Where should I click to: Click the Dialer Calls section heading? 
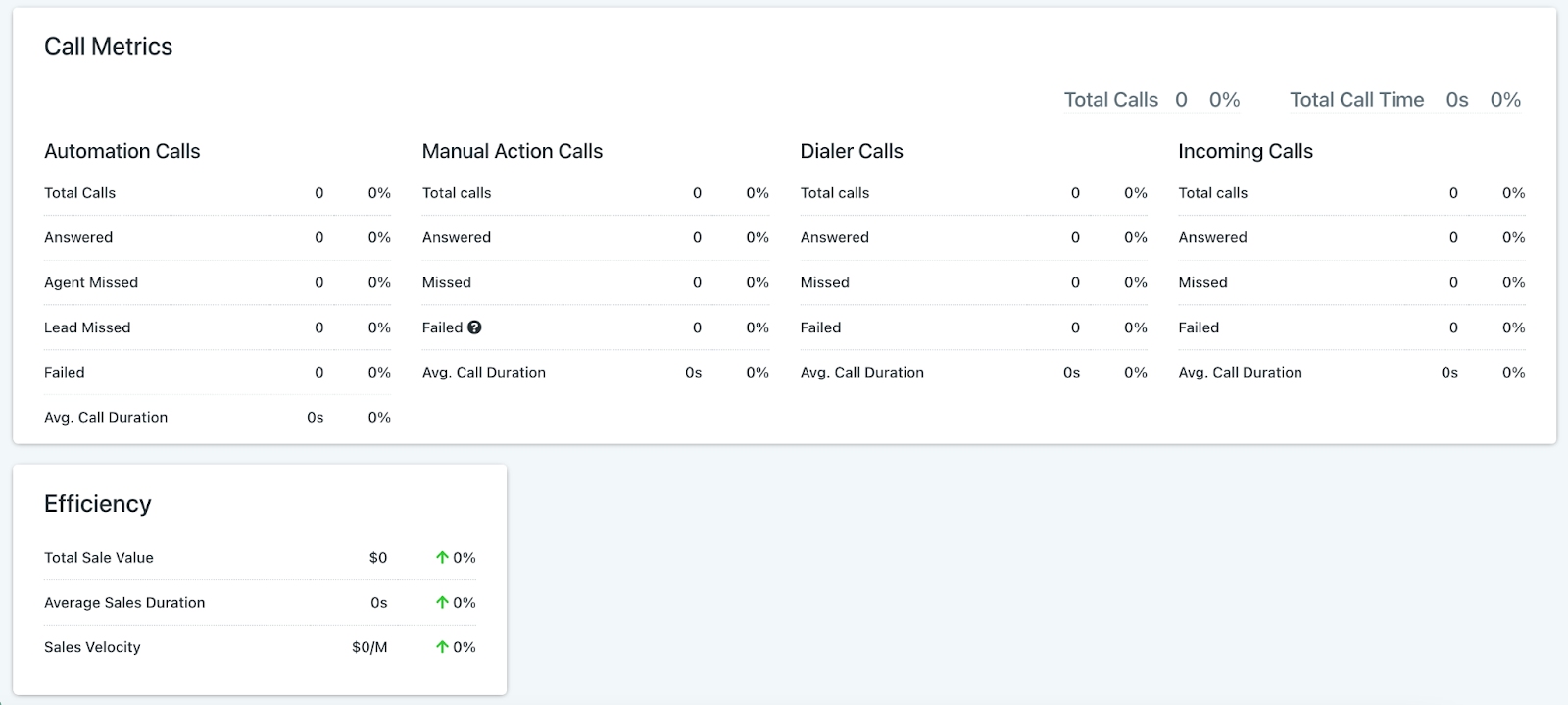851,151
